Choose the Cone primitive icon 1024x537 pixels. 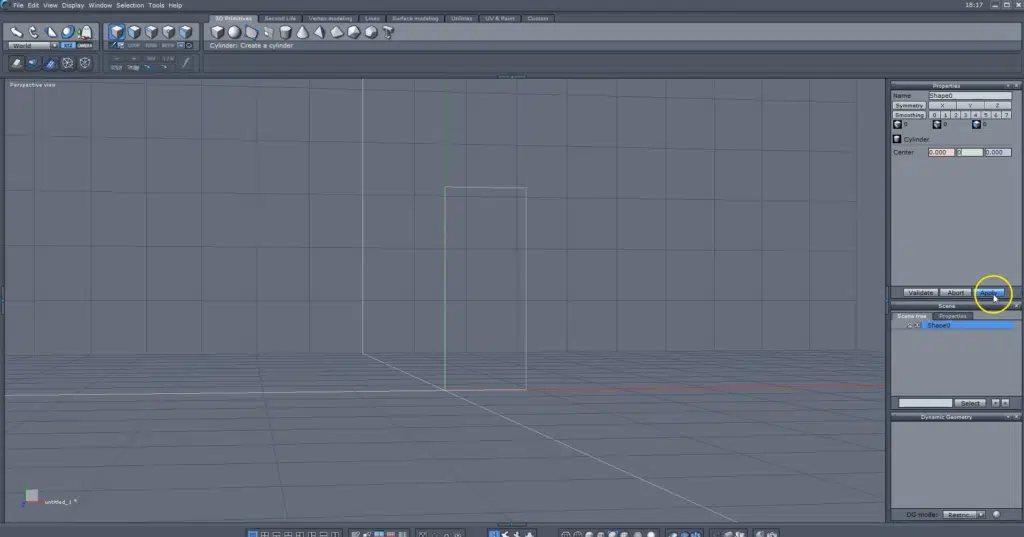[x=303, y=32]
